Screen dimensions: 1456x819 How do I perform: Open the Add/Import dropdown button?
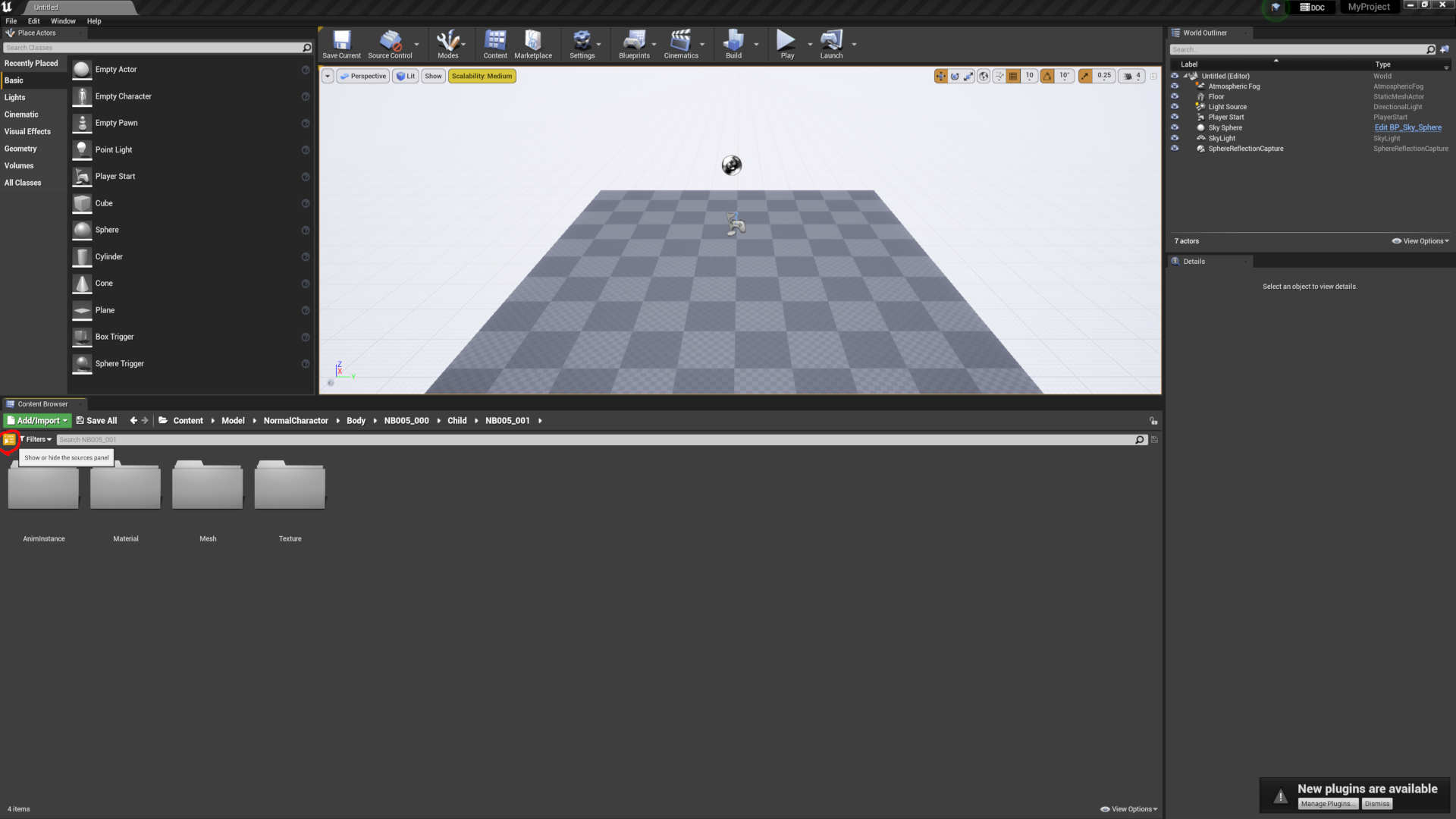click(x=37, y=420)
